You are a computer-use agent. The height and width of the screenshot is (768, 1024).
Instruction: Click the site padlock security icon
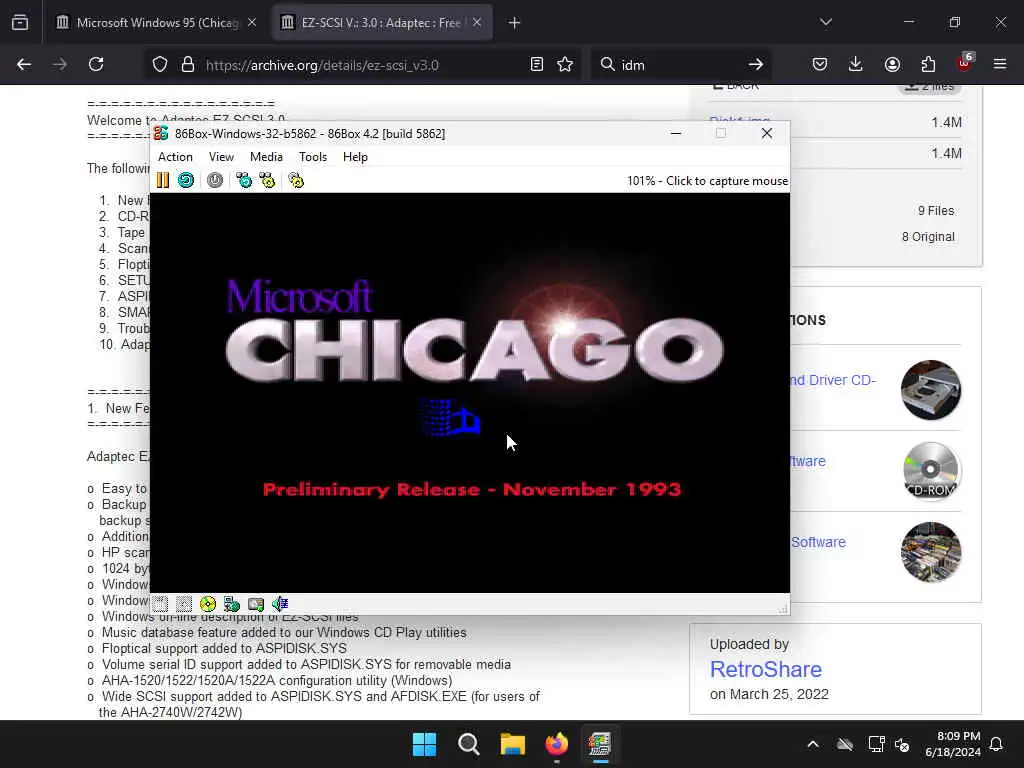pyautogui.click(x=188, y=65)
